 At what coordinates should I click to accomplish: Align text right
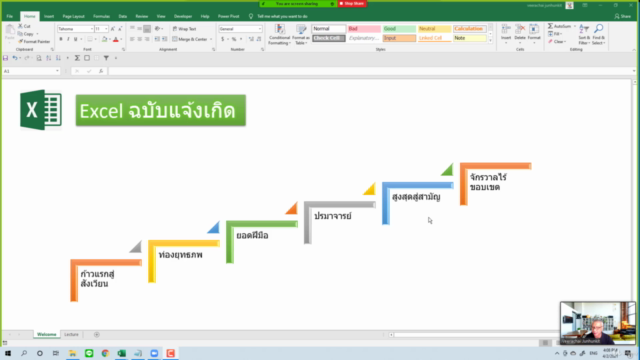click(x=147, y=39)
